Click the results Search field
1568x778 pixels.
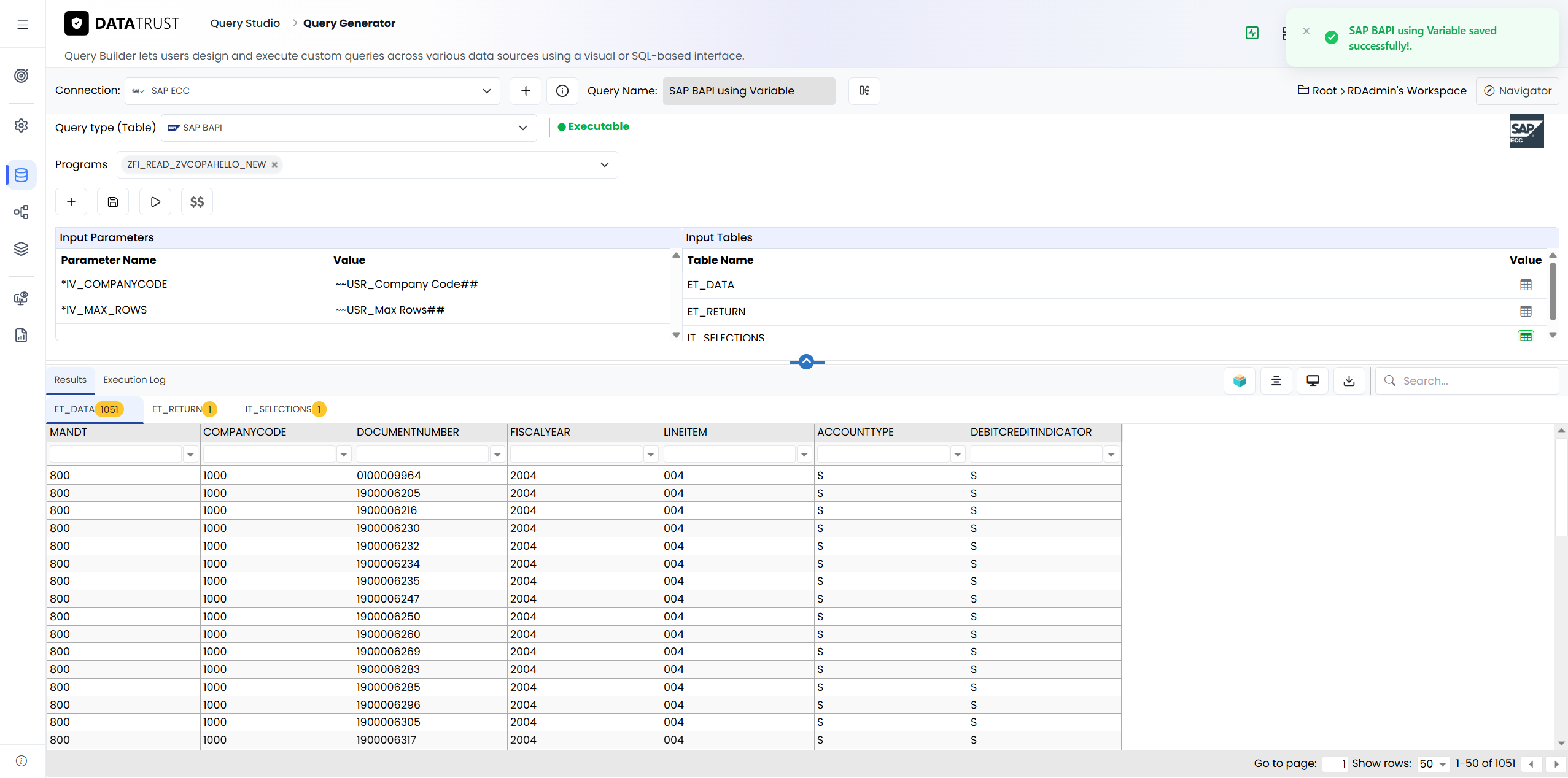tap(1467, 380)
